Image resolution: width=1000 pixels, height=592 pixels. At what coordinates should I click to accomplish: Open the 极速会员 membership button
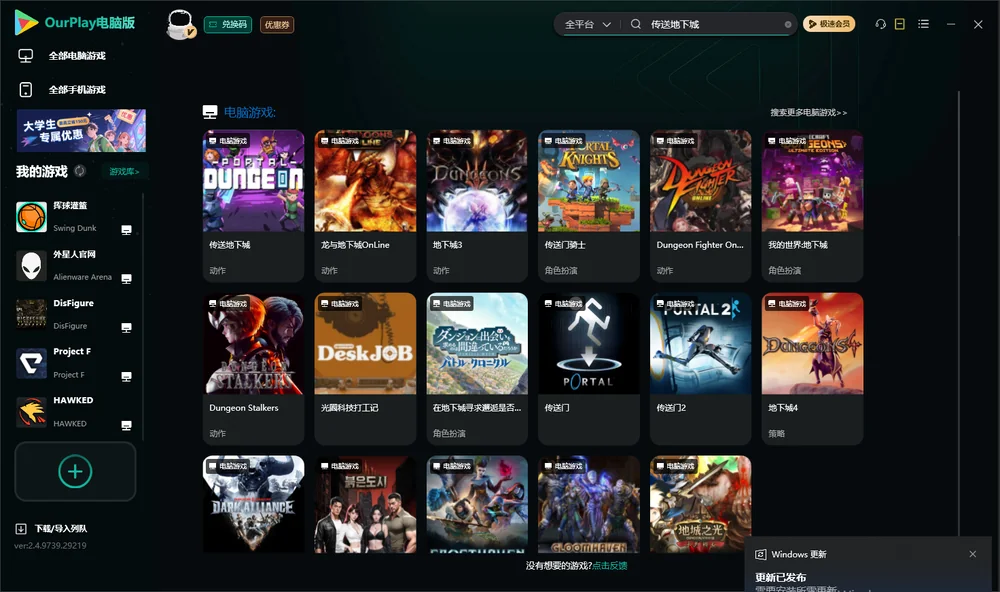click(x=829, y=24)
